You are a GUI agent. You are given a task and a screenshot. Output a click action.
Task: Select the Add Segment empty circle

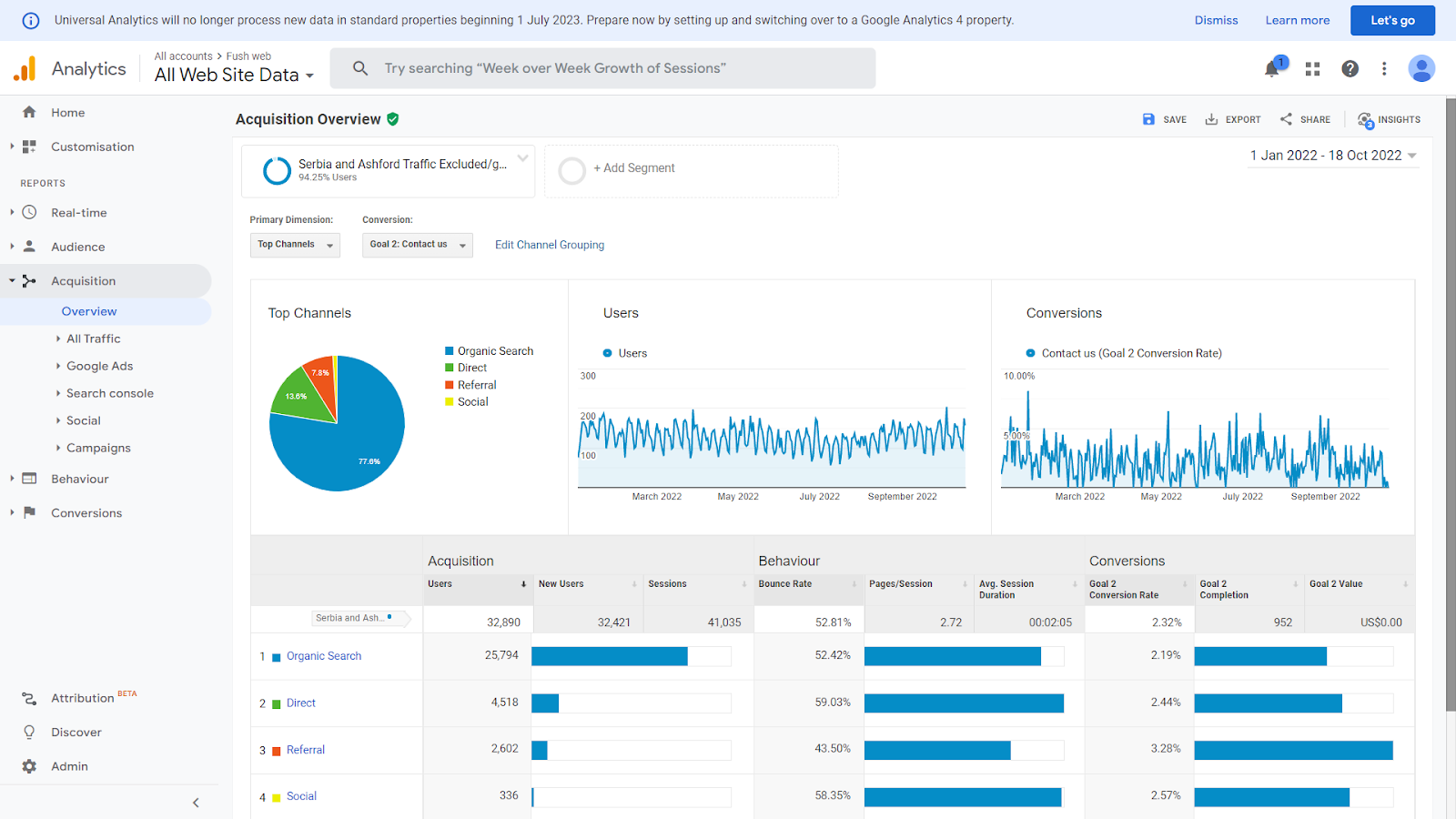click(x=571, y=170)
